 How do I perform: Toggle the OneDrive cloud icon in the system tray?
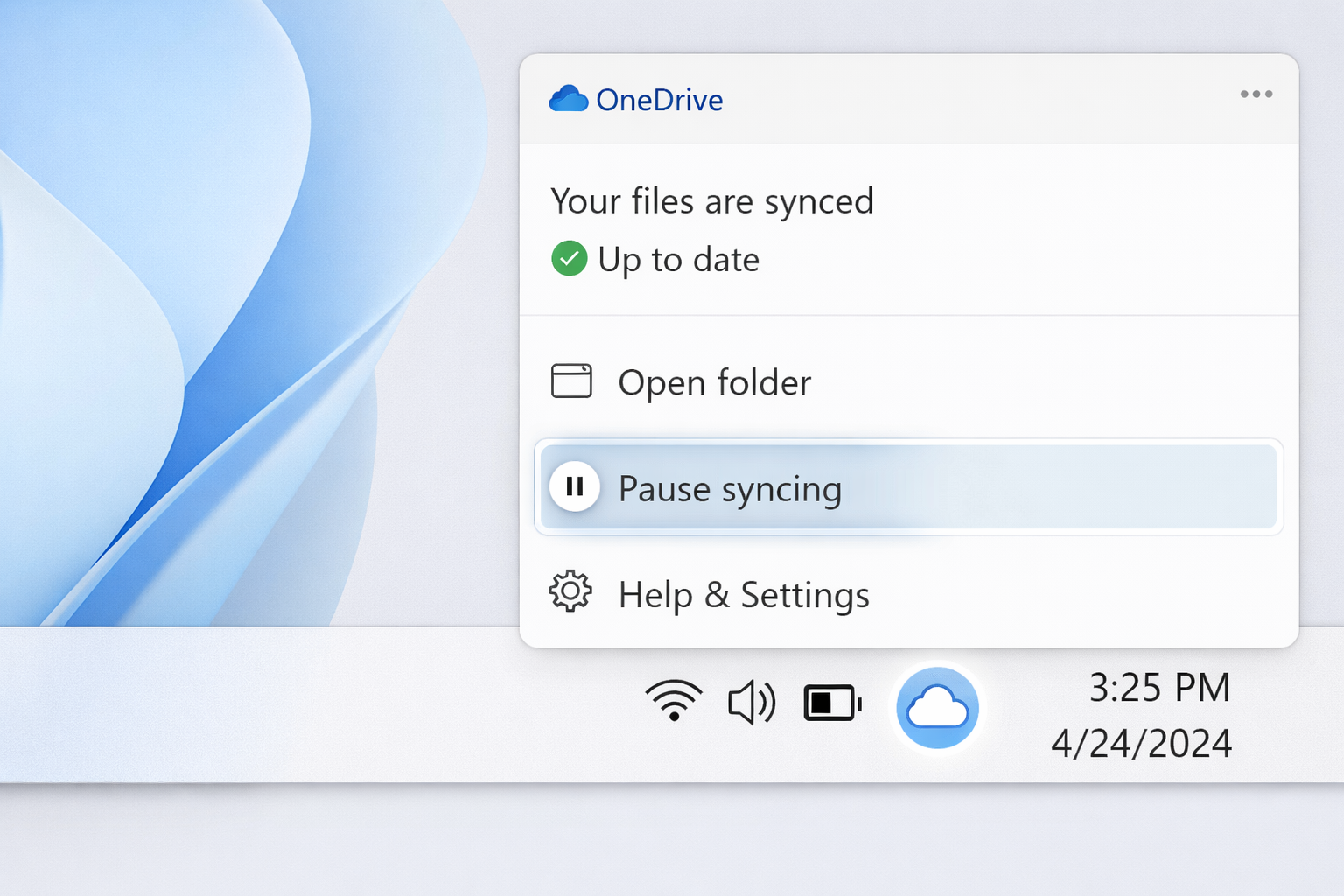937,708
